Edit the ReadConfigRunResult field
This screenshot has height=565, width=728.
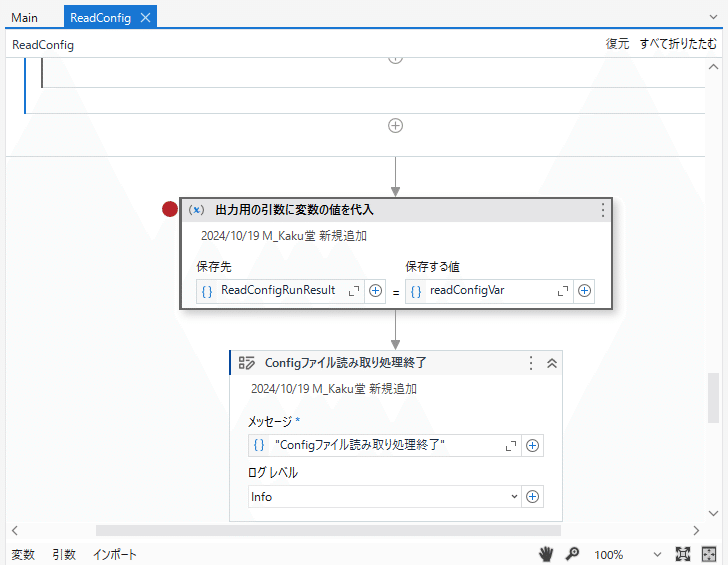pos(278,291)
